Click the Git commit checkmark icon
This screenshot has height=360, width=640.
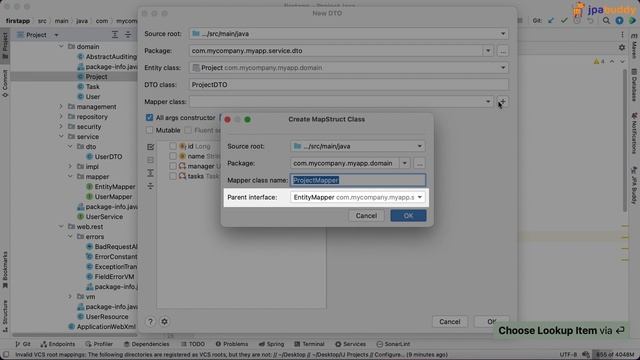564,20
